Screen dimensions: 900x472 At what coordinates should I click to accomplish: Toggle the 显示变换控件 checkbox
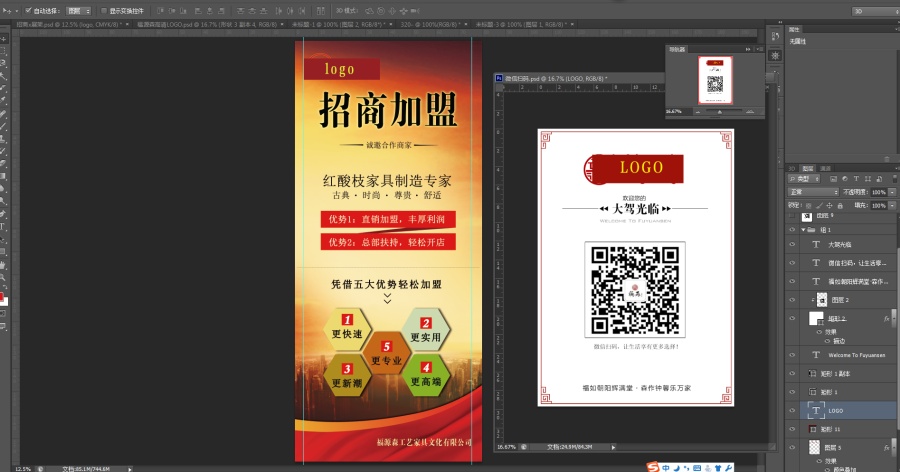click(104, 10)
